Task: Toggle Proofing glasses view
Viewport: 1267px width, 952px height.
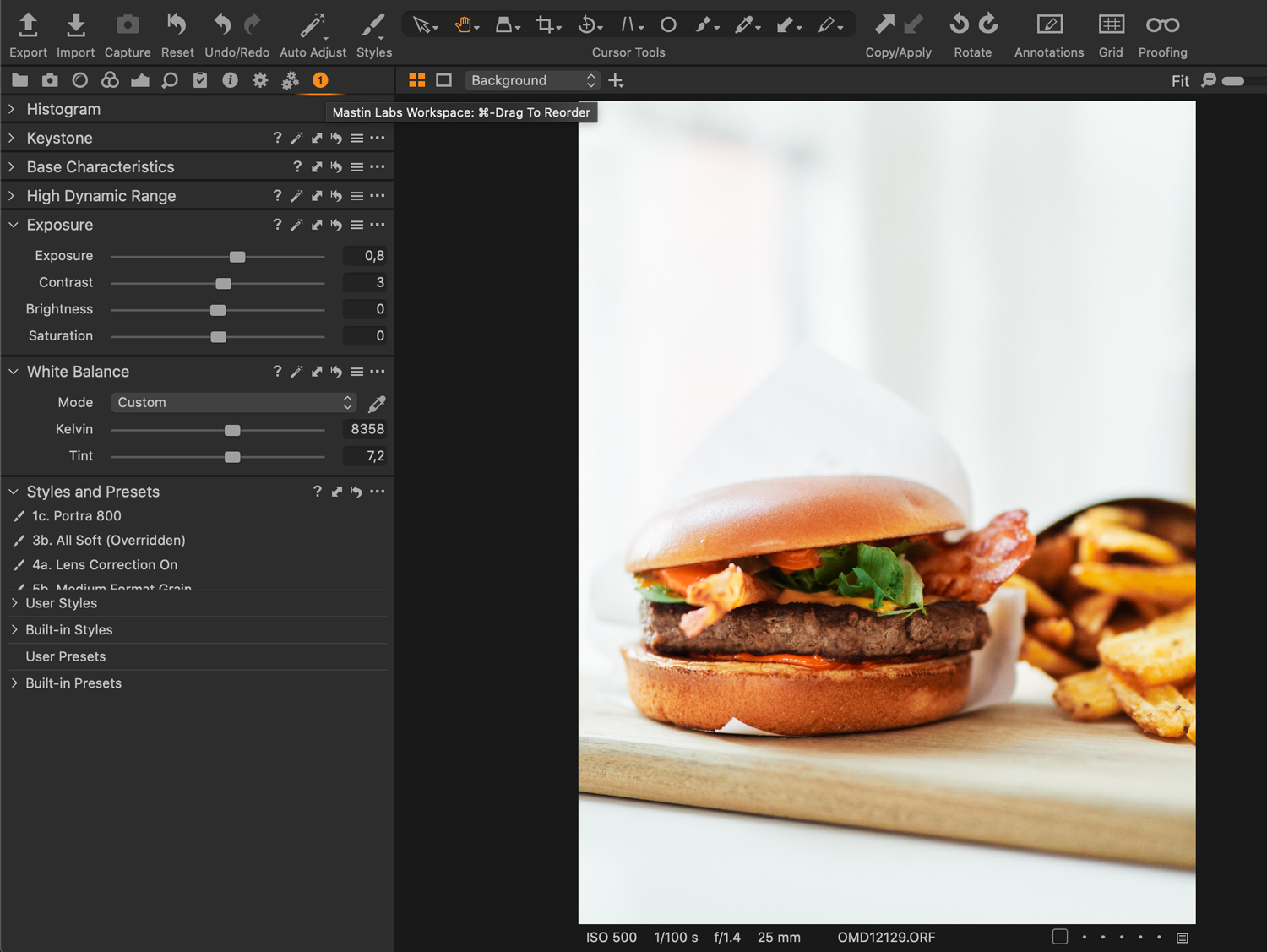Action: pyautogui.click(x=1162, y=25)
